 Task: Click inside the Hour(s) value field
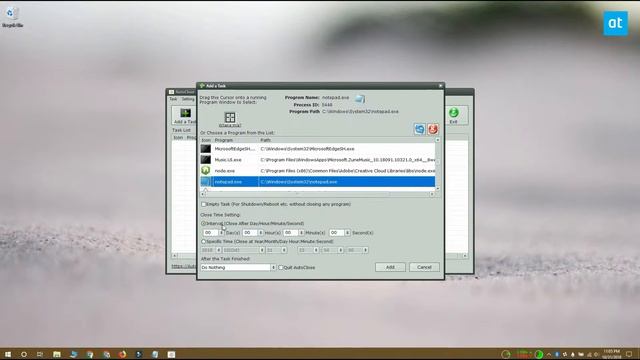250,233
